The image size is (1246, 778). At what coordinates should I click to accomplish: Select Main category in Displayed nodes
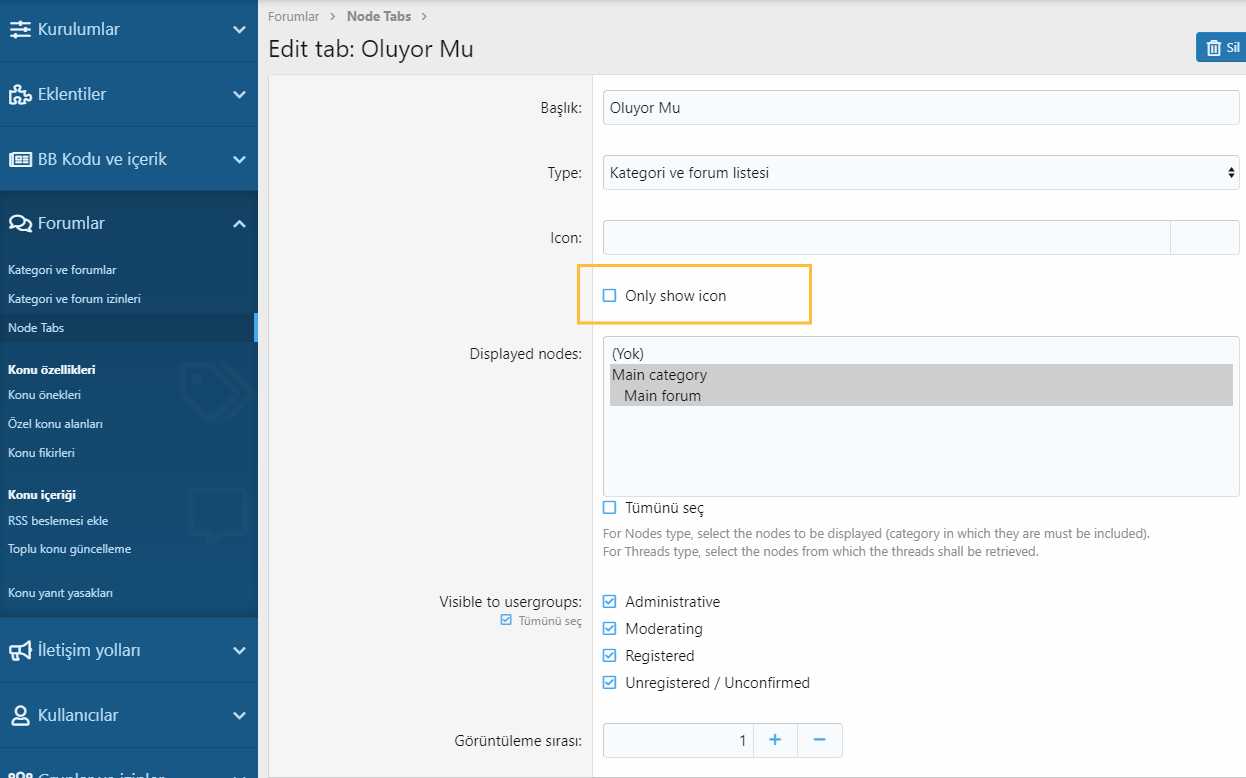point(921,375)
